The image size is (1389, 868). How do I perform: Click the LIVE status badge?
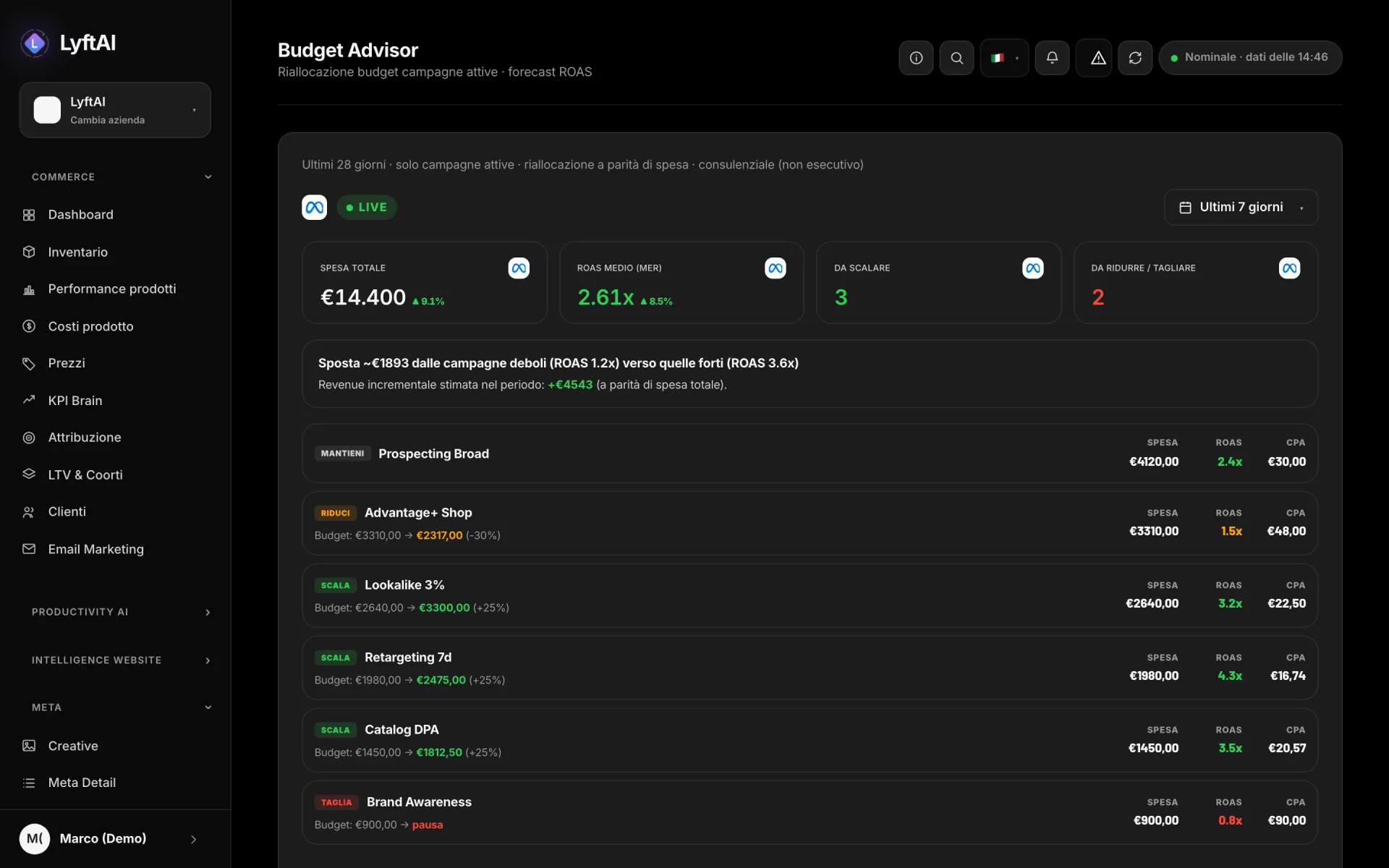[367, 208]
